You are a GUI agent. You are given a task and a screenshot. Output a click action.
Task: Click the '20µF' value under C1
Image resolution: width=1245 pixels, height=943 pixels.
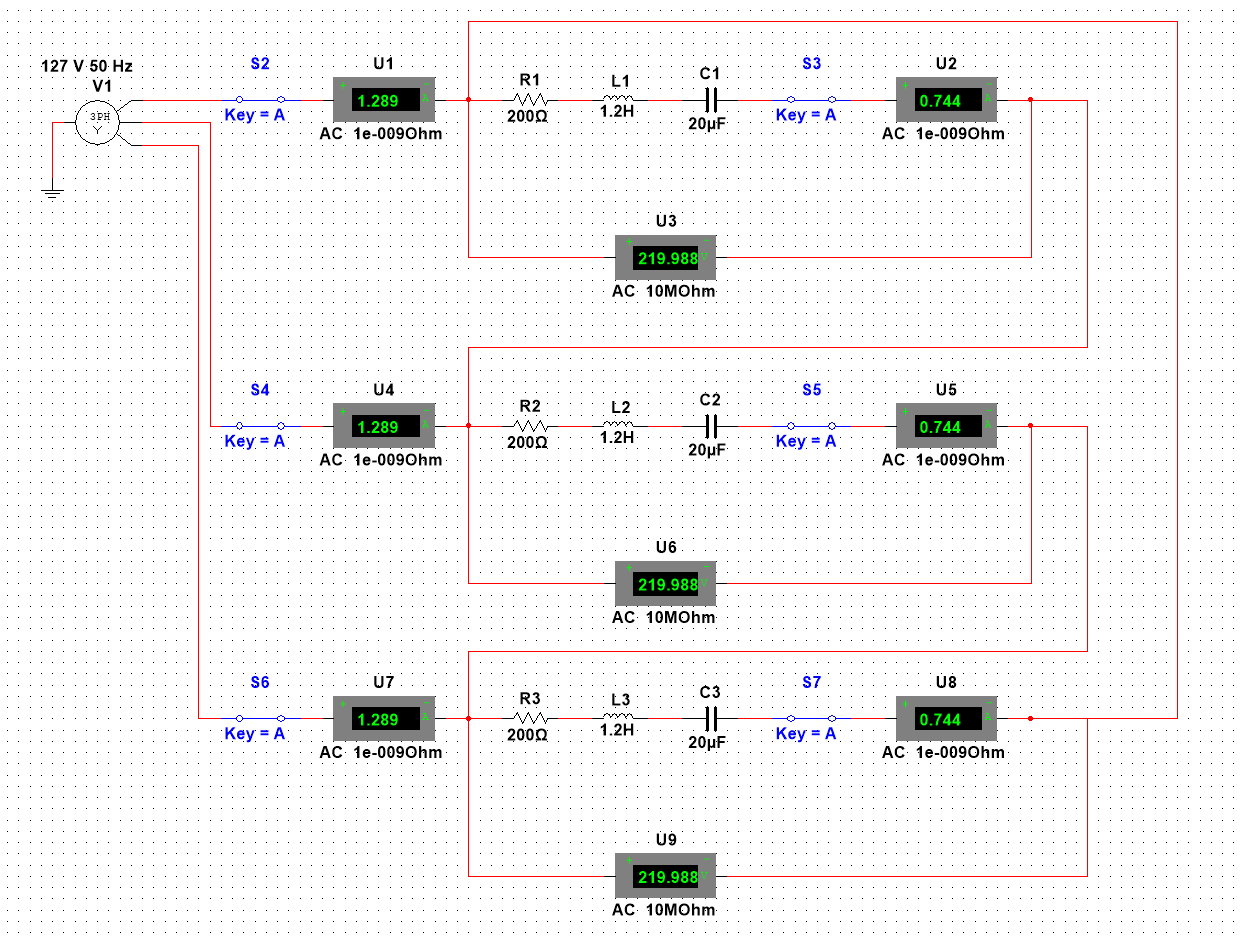pyautogui.click(x=708, y=124)
